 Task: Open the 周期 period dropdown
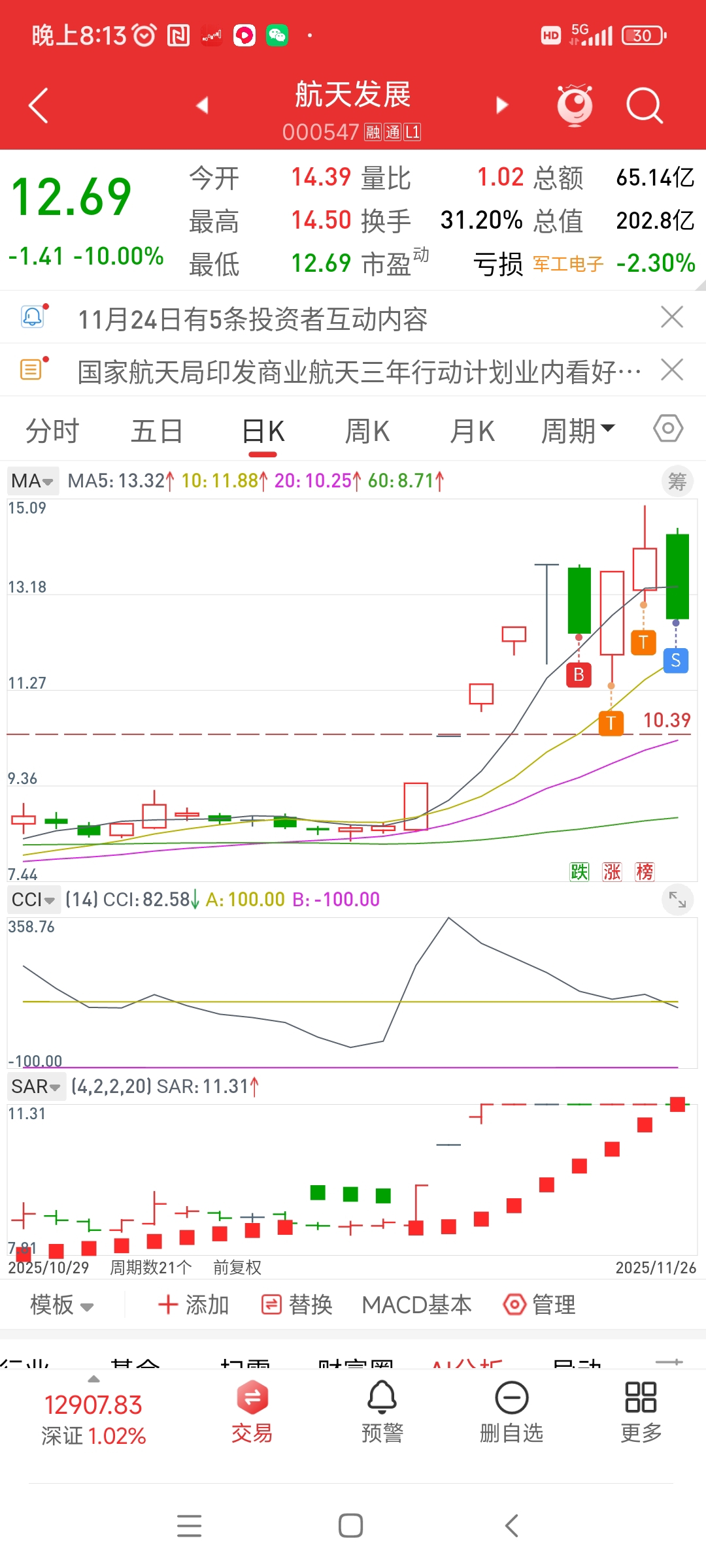pos(578,431)
